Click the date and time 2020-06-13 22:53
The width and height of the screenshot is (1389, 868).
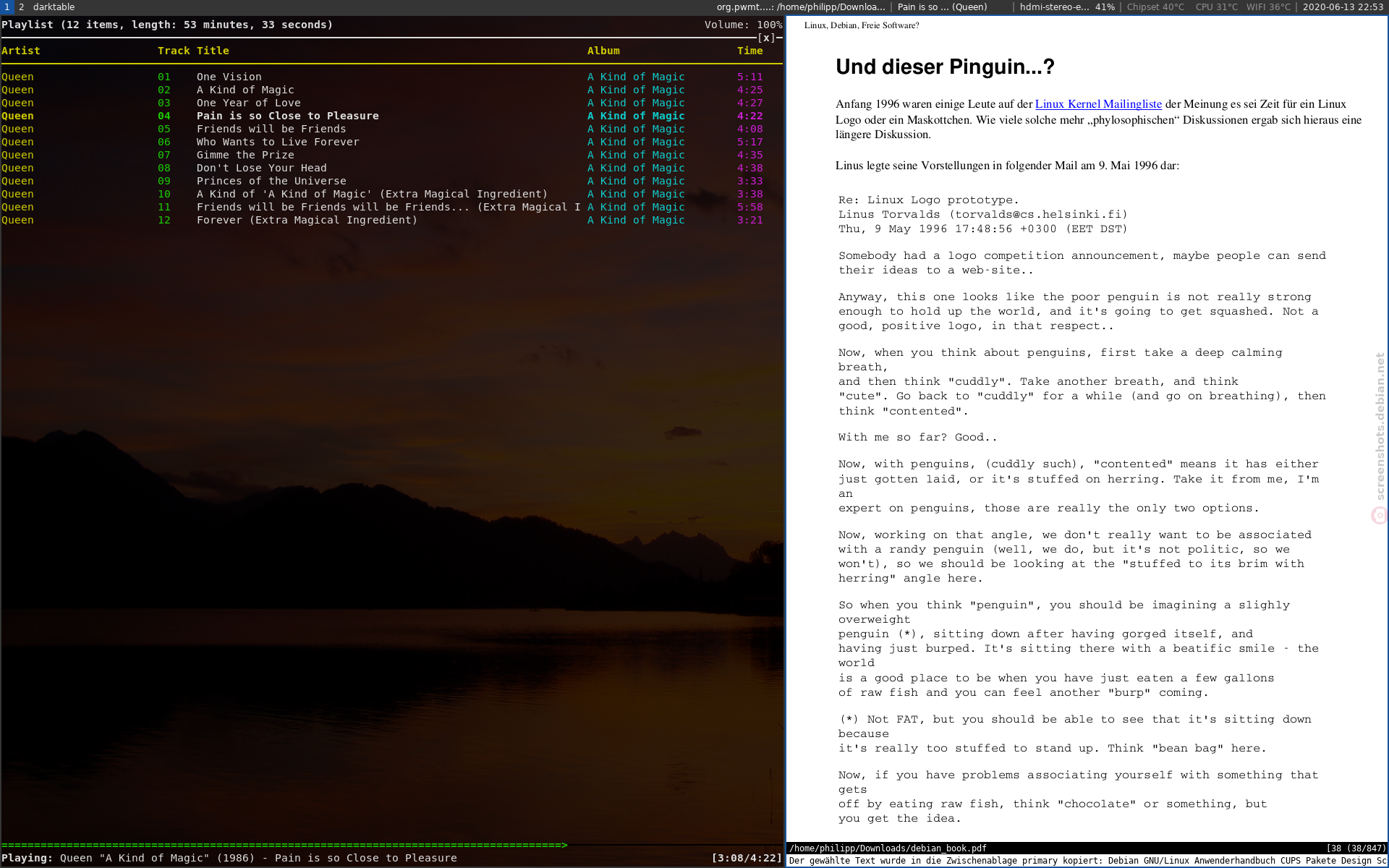[x=1343, y=7]
